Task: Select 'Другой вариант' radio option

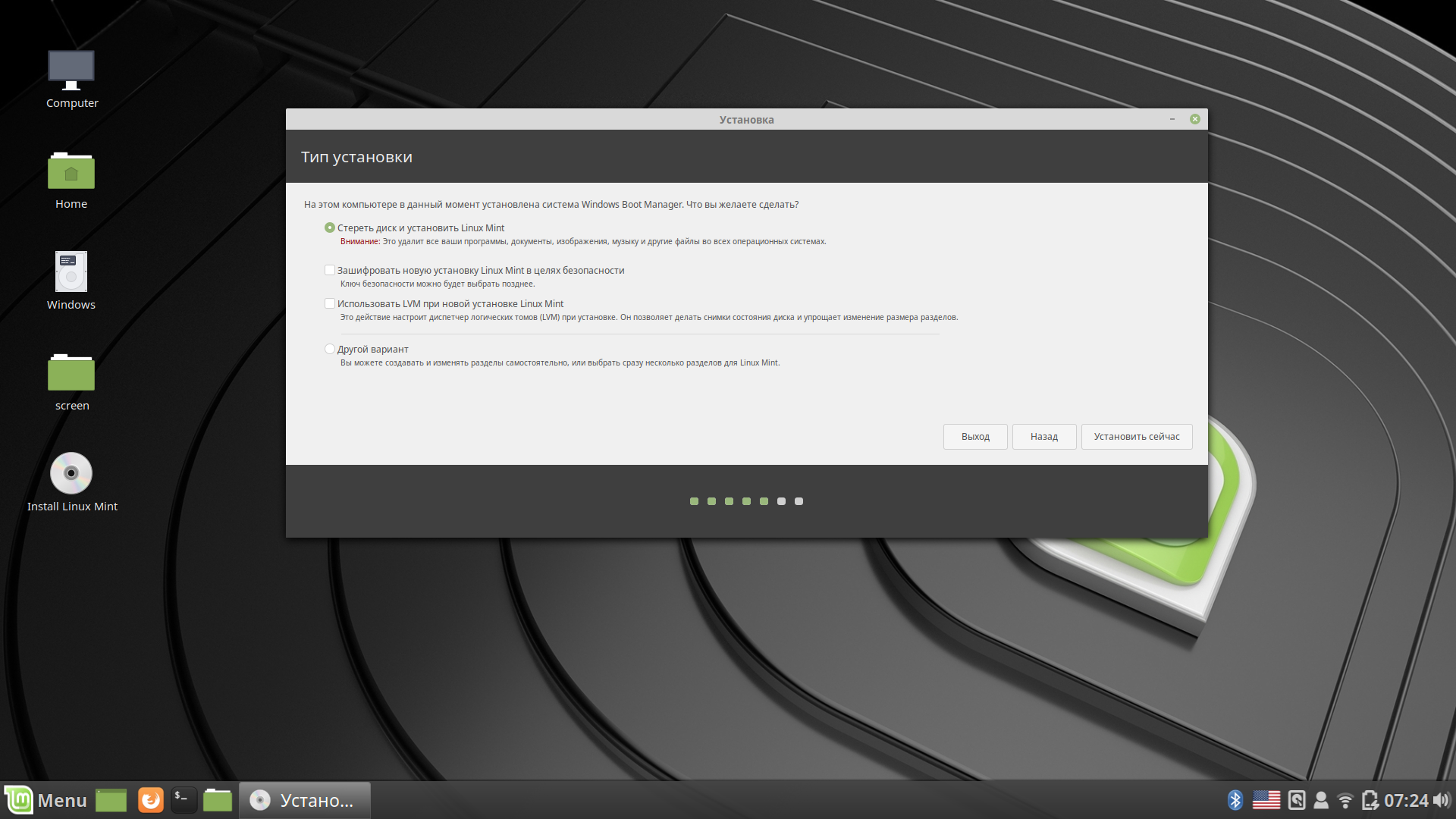Action: tap(330, 349)
